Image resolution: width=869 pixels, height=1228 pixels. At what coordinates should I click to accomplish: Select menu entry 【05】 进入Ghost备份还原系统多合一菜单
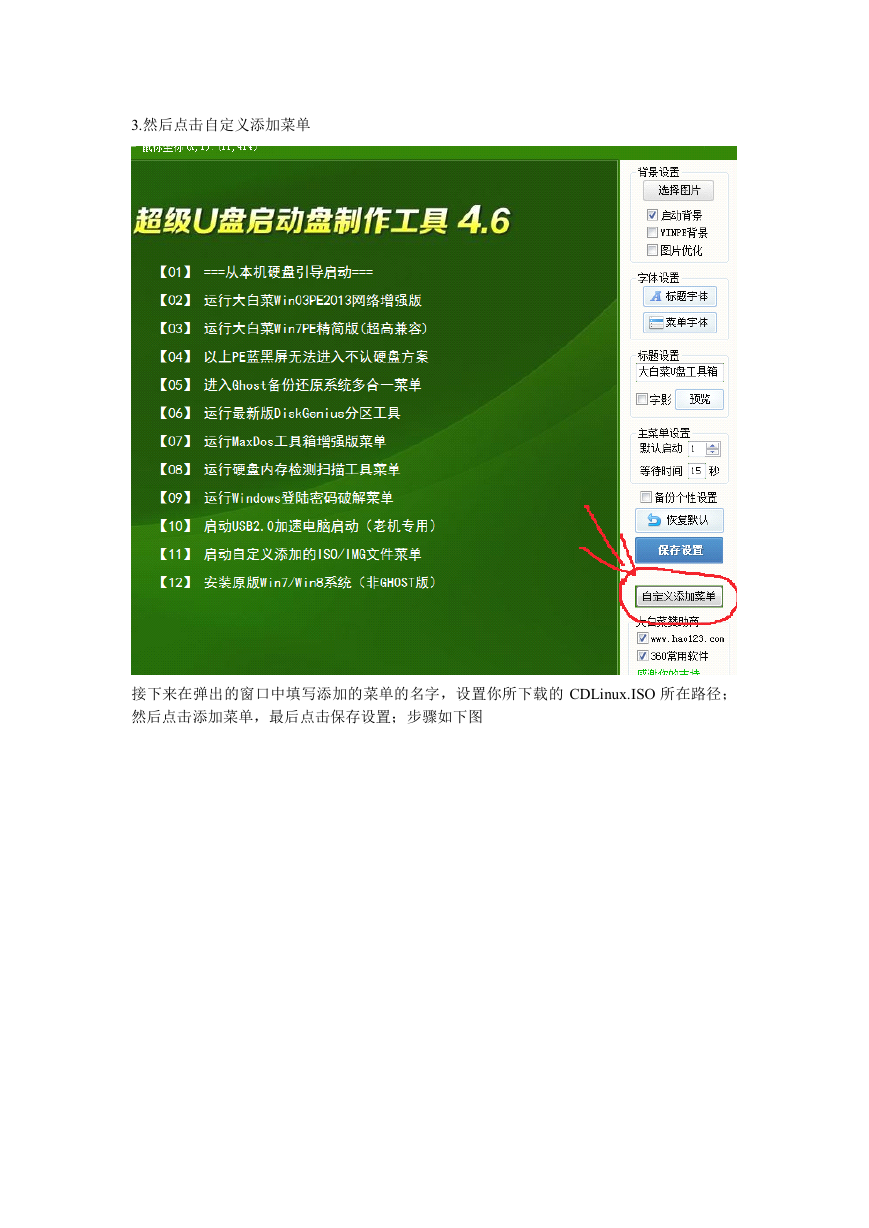coord(287,384)
